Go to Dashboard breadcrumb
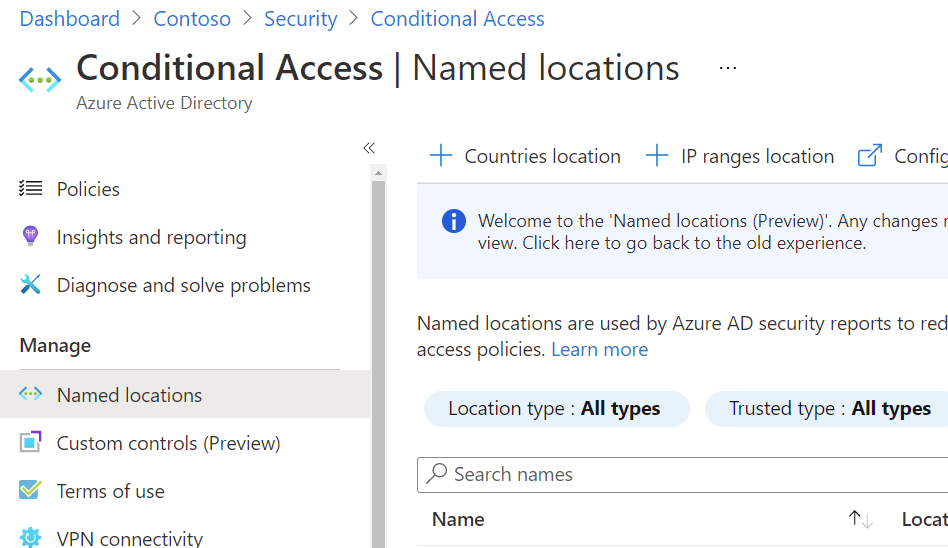 point(70,19)
